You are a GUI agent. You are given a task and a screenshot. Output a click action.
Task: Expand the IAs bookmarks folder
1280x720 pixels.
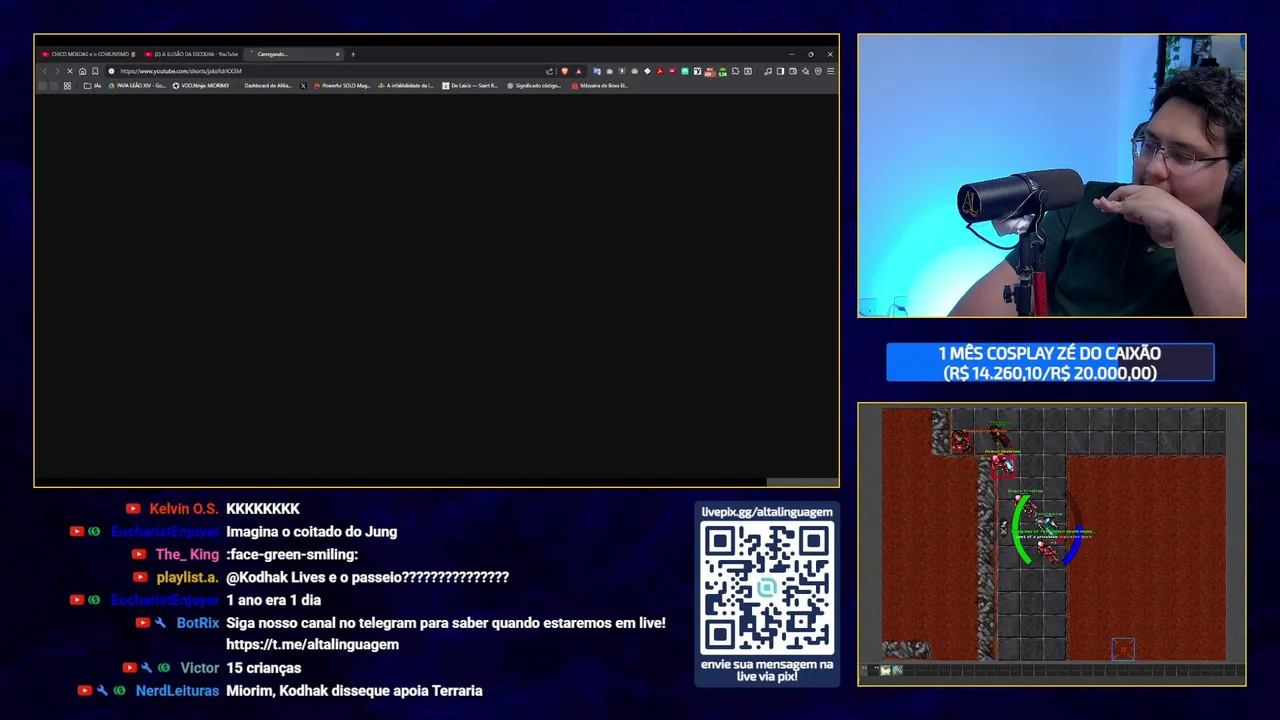93,86
